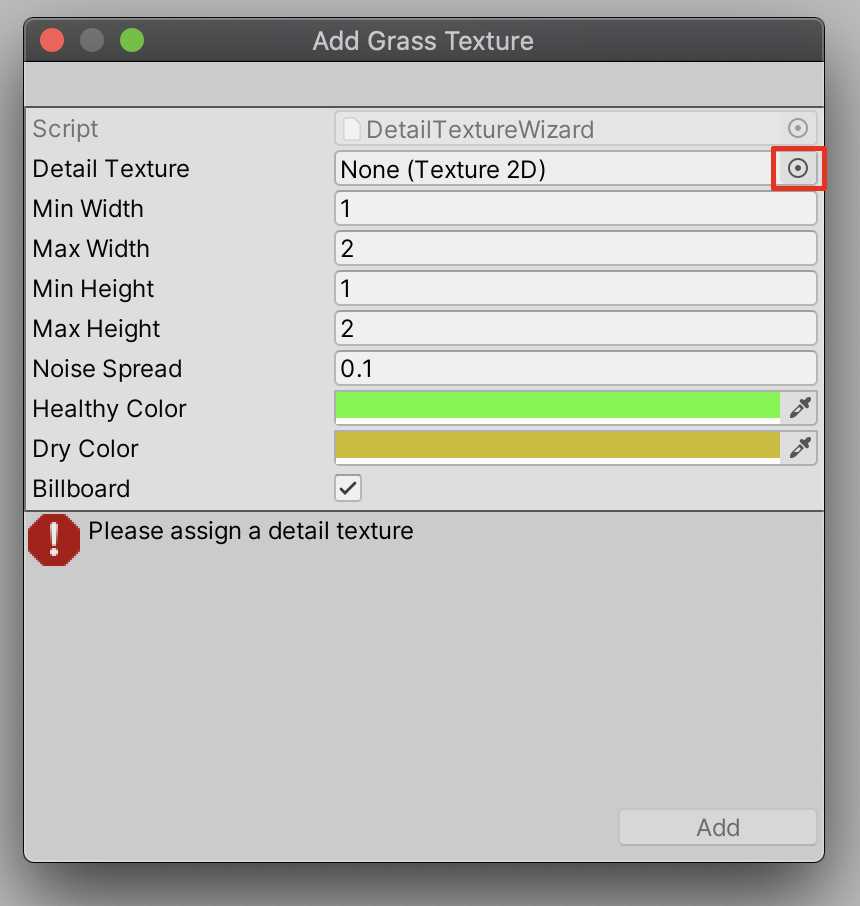Click the Script field object picker icon
The image size is (860, 906).
pyautogui.click(x=798, y=129)
